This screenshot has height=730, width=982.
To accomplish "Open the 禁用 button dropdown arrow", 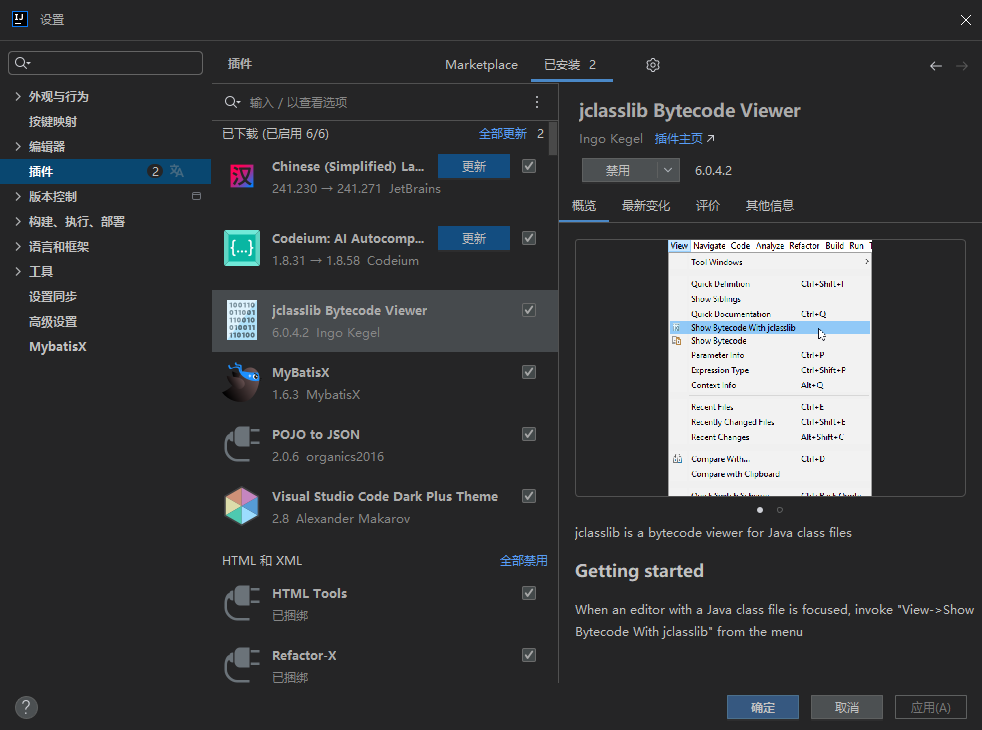I will (x=668, y=170).
